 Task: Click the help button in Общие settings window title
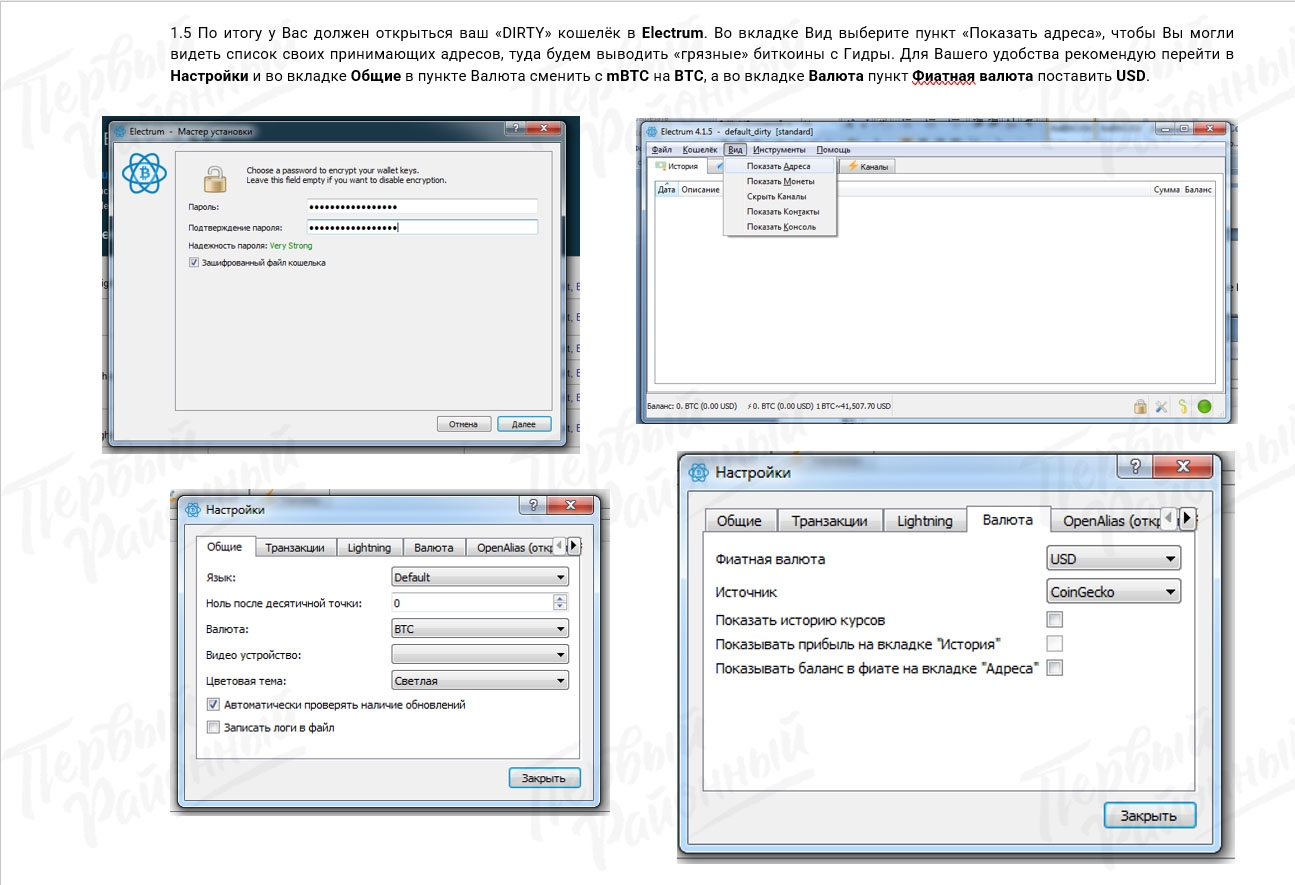(x=534, y=506)
